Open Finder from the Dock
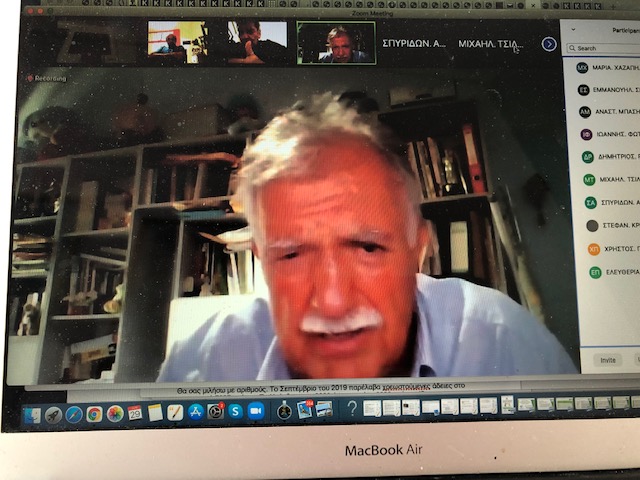640x480 pixels. tap(32, 415)
